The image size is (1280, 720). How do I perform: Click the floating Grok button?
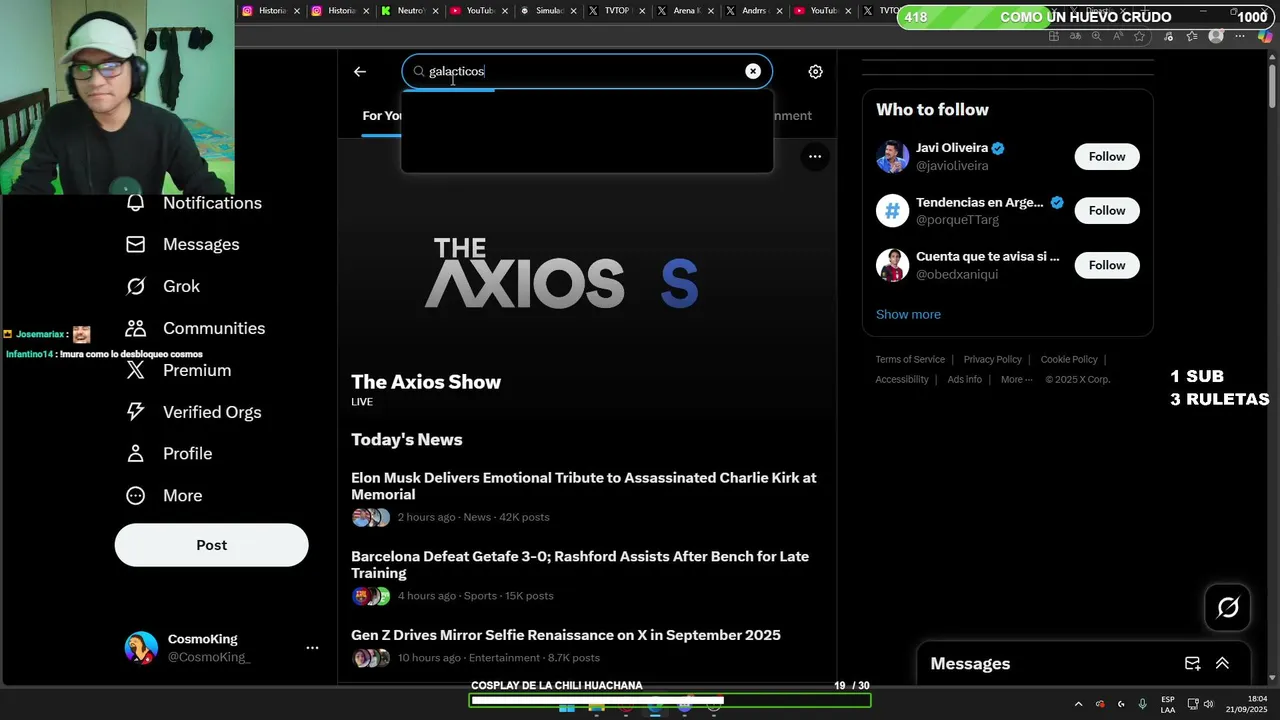(x=1228, y=607)
